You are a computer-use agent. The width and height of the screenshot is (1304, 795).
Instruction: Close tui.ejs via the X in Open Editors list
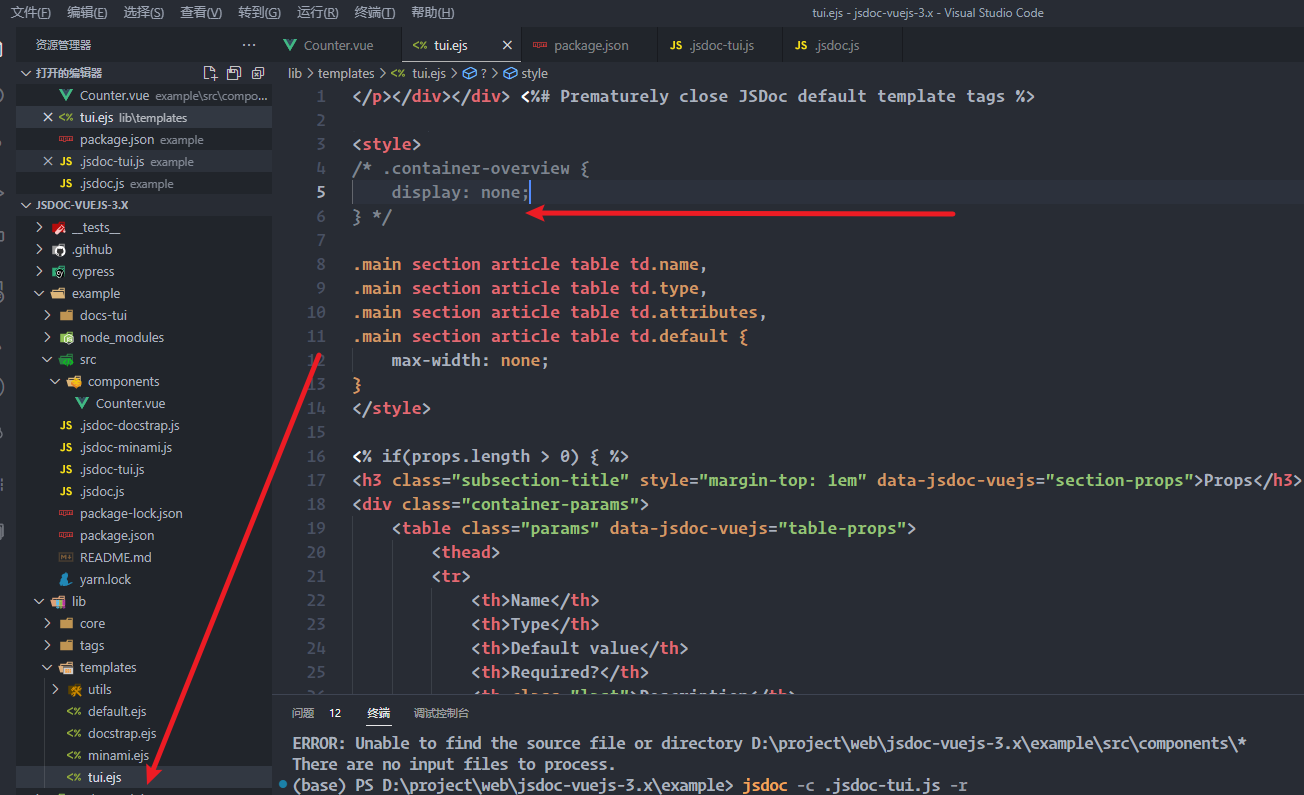(47, 118)
